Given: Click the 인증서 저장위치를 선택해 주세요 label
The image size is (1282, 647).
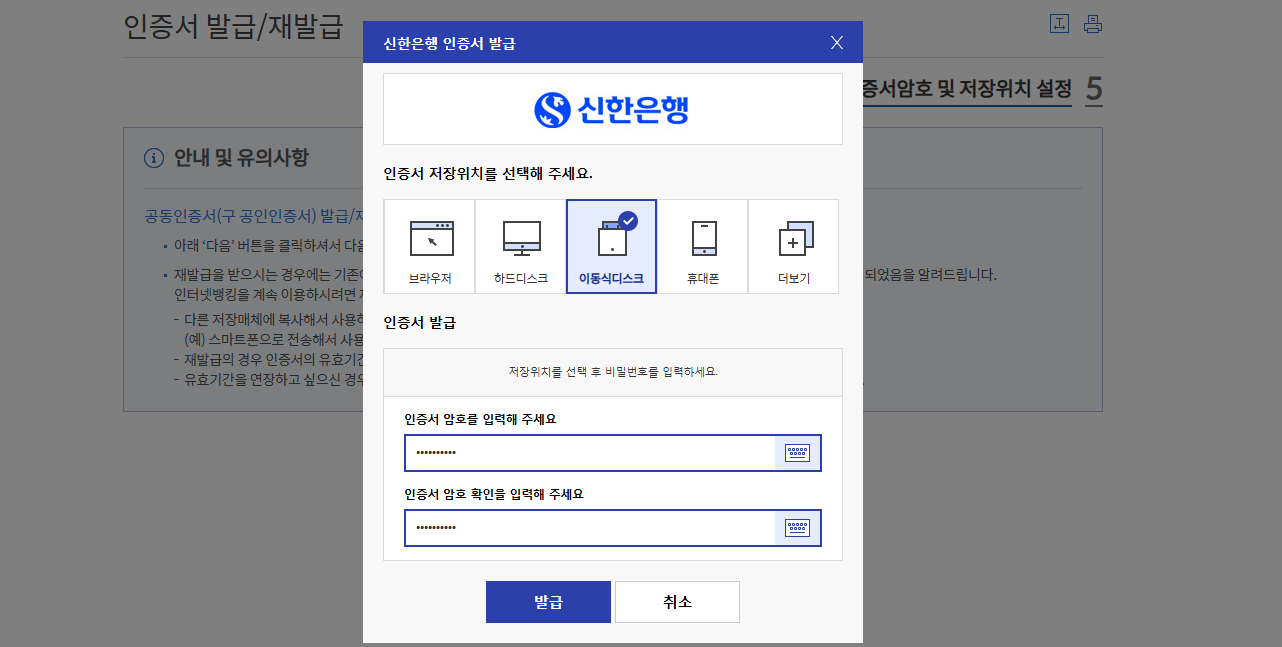Looking at the screenshot, I should (x=488, y=173).
